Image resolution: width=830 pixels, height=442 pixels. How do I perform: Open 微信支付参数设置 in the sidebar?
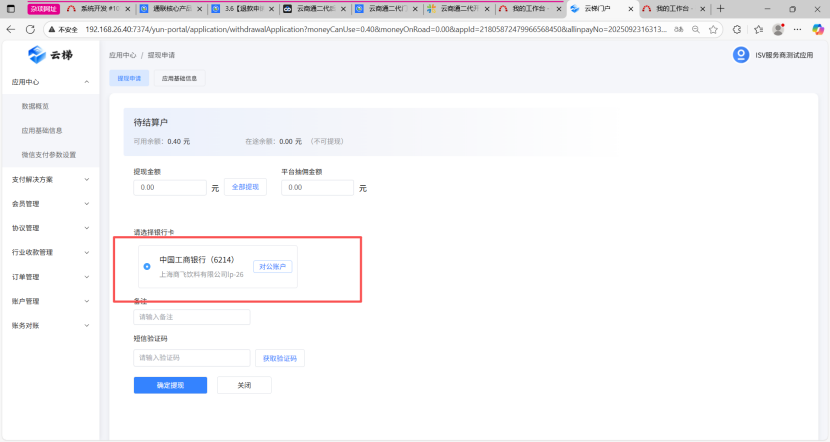[48, 155]
